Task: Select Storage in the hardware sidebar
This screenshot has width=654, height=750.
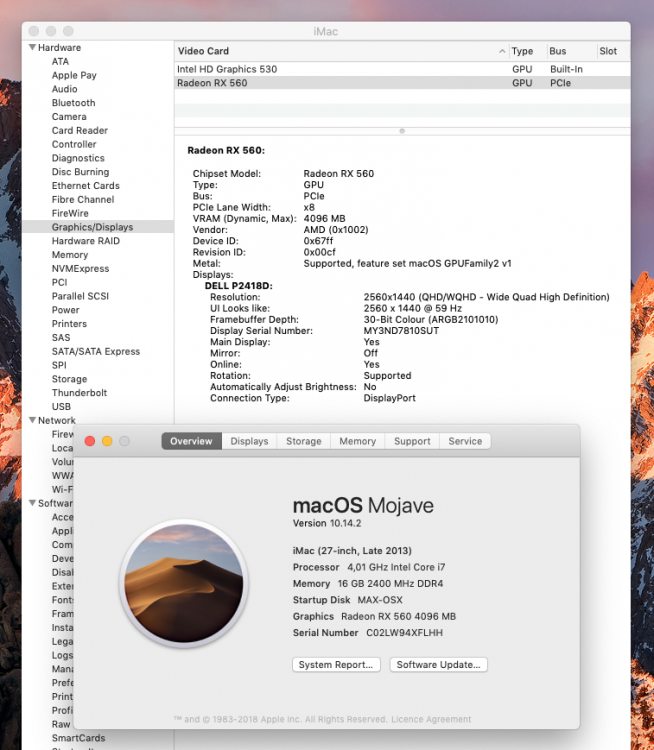Action: click(x=69, y=379)
